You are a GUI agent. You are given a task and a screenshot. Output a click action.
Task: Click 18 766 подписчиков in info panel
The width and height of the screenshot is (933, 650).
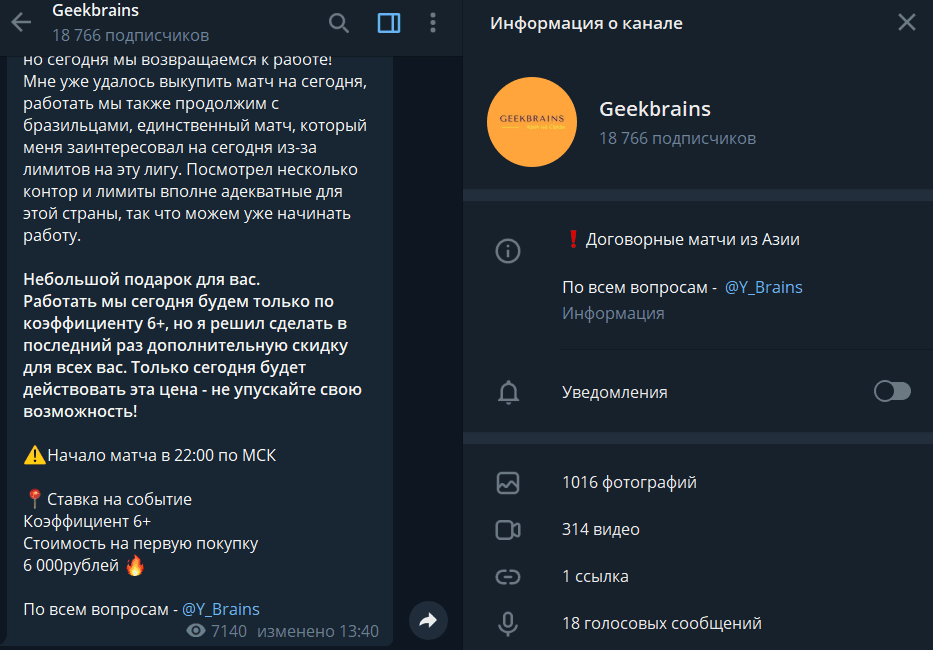click(677, 139)
